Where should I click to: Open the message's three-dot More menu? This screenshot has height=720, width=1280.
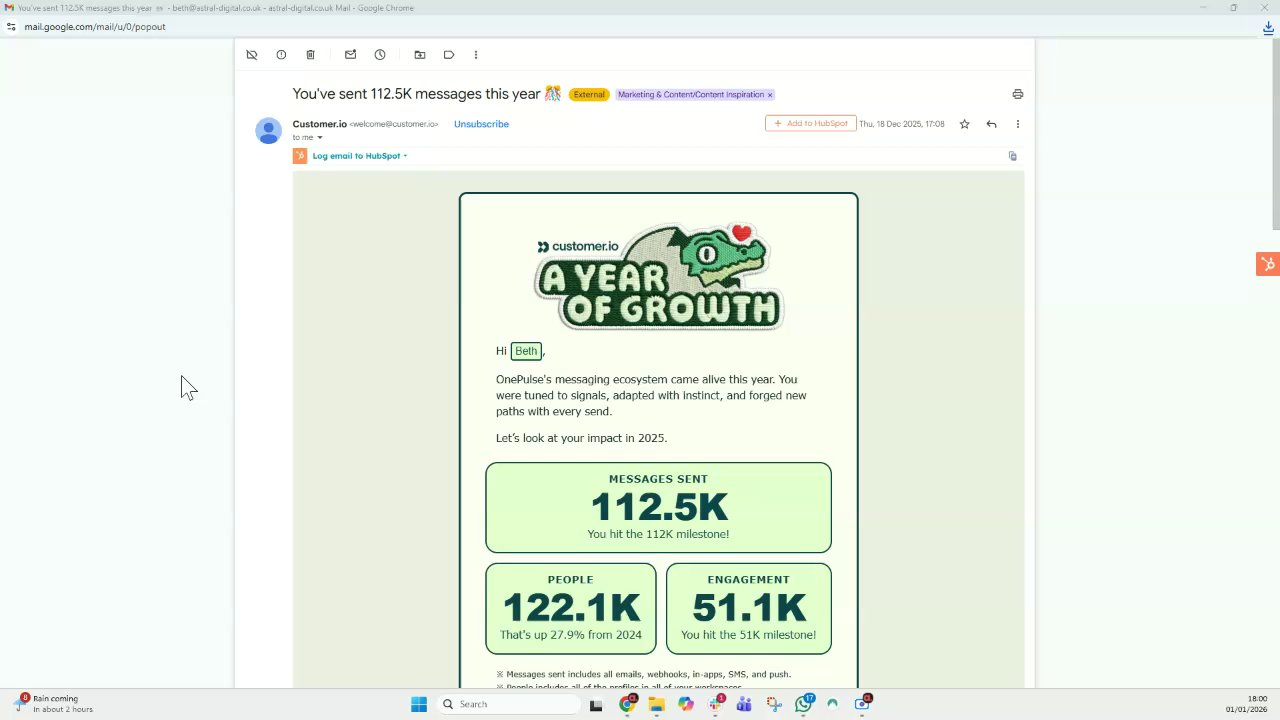coord(1018,124)
